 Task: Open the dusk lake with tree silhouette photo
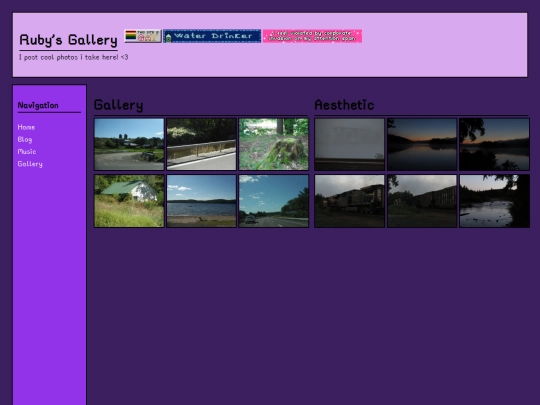point(494,144)
